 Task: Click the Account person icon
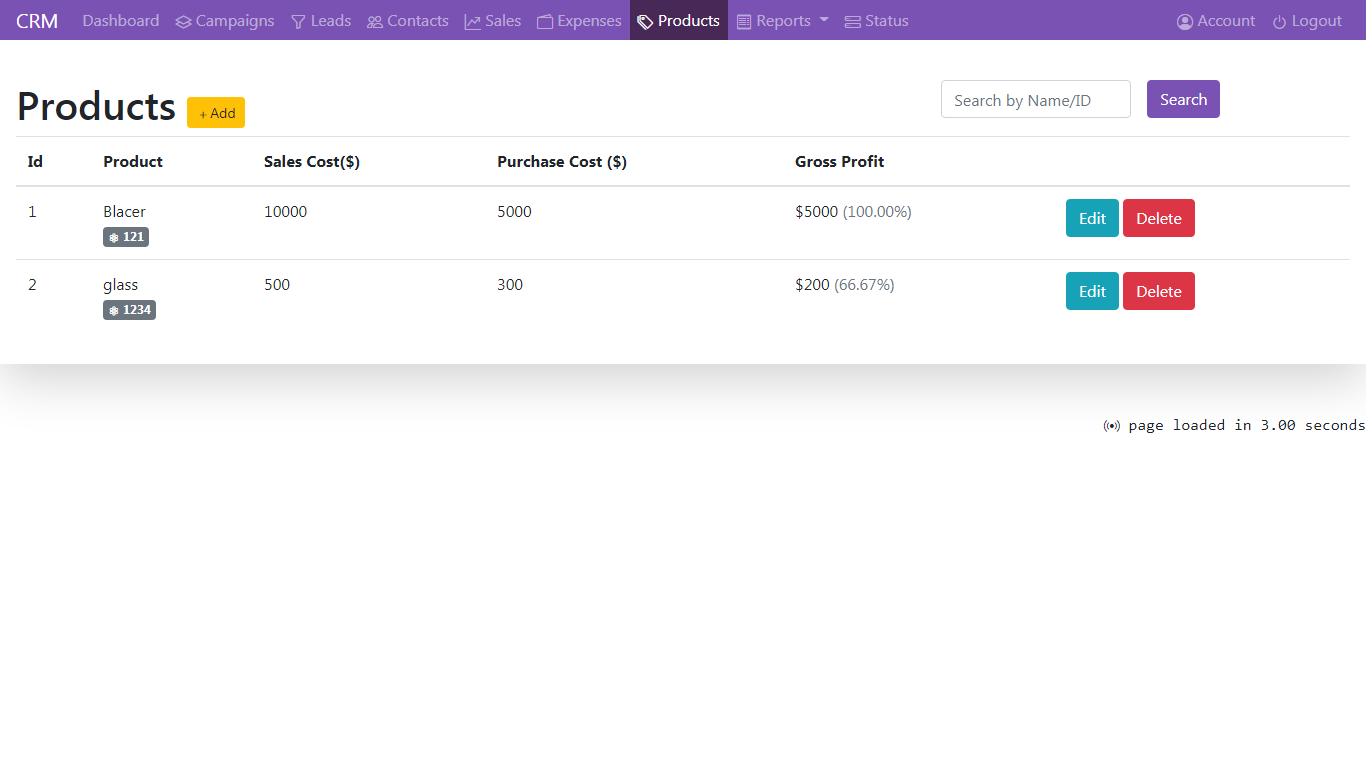point(1185,22)
